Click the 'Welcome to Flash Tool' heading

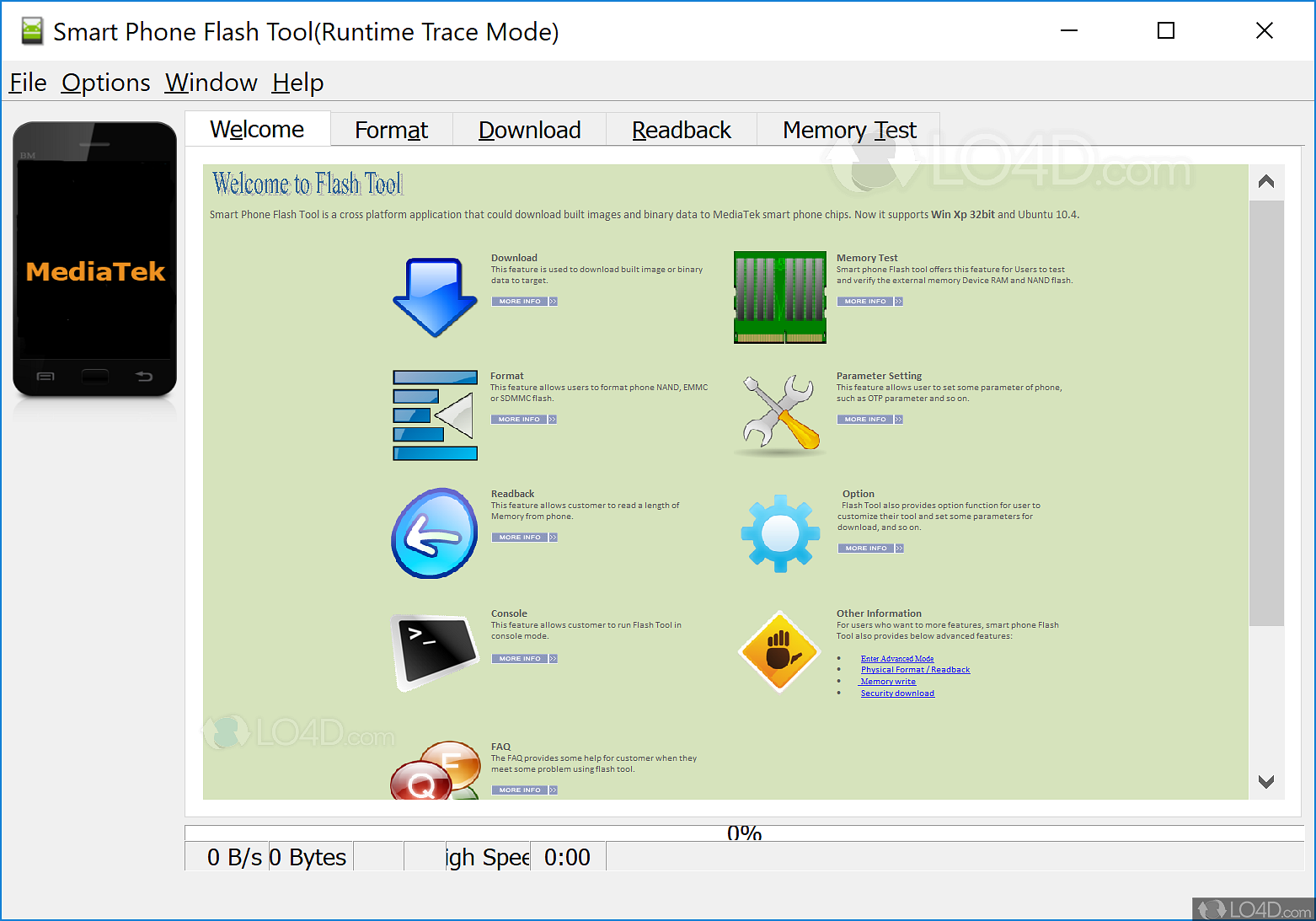click(308, 184)
